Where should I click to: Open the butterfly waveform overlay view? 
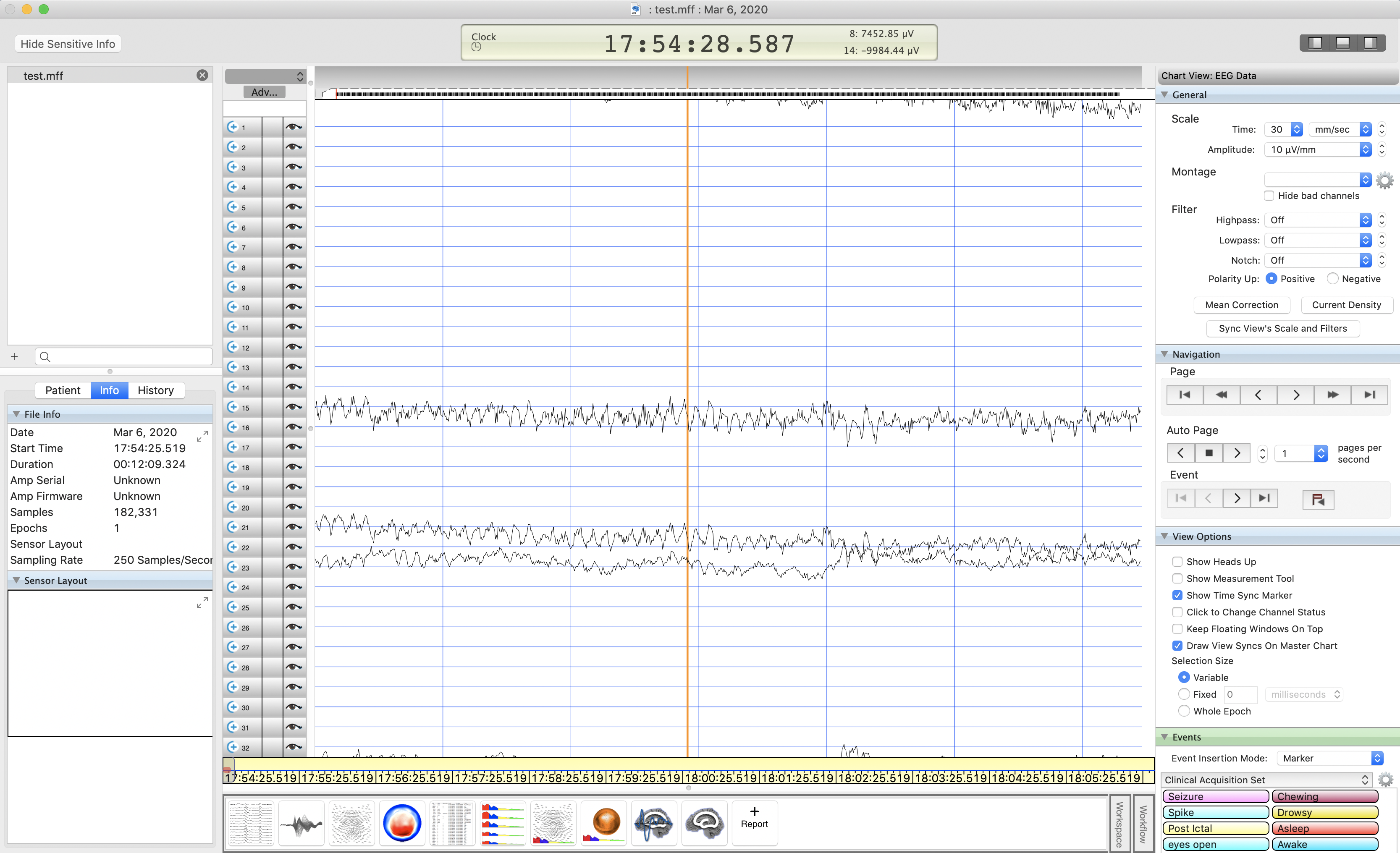(301, 824)
